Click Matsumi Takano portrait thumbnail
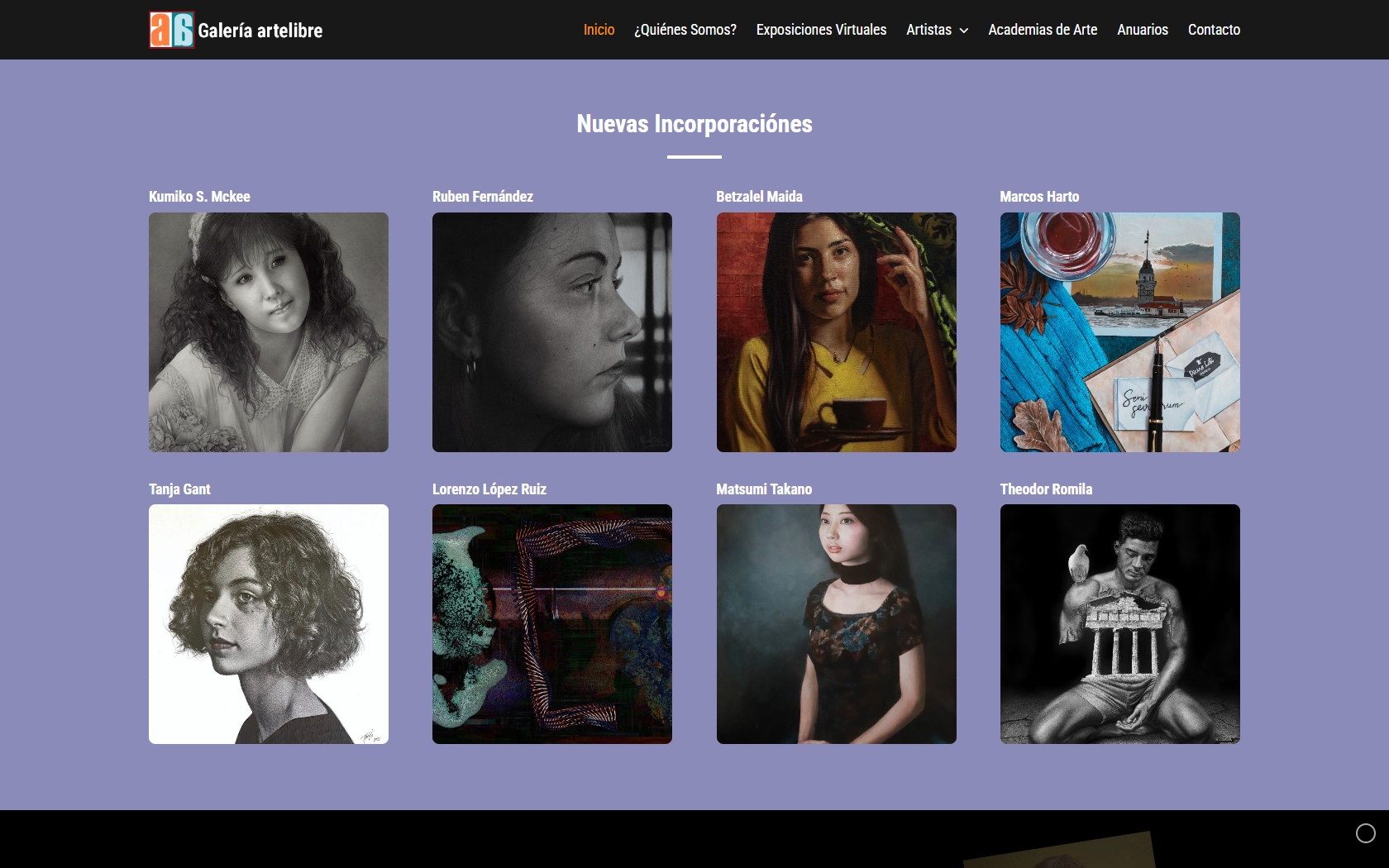 click(x=835, y=625)
